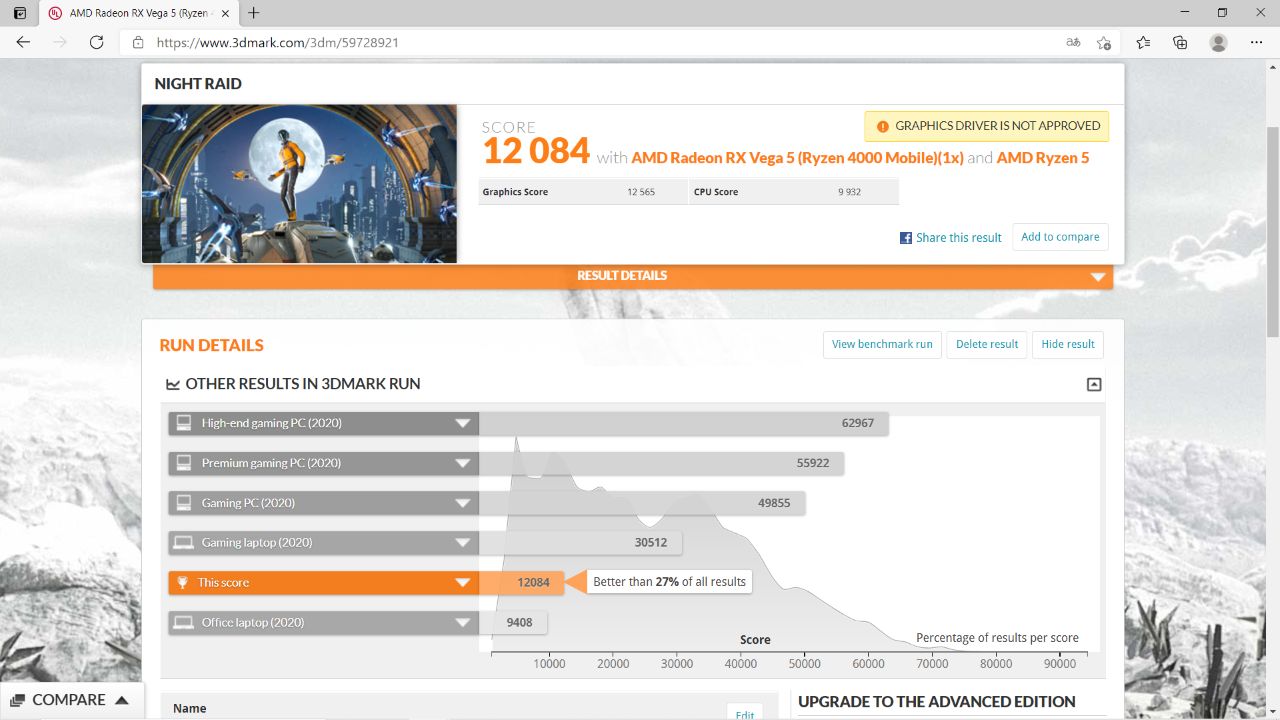Click Upgrade to the Advanced Edition heading
Viewport: 1280px width, 720px height.
[937, 702]
